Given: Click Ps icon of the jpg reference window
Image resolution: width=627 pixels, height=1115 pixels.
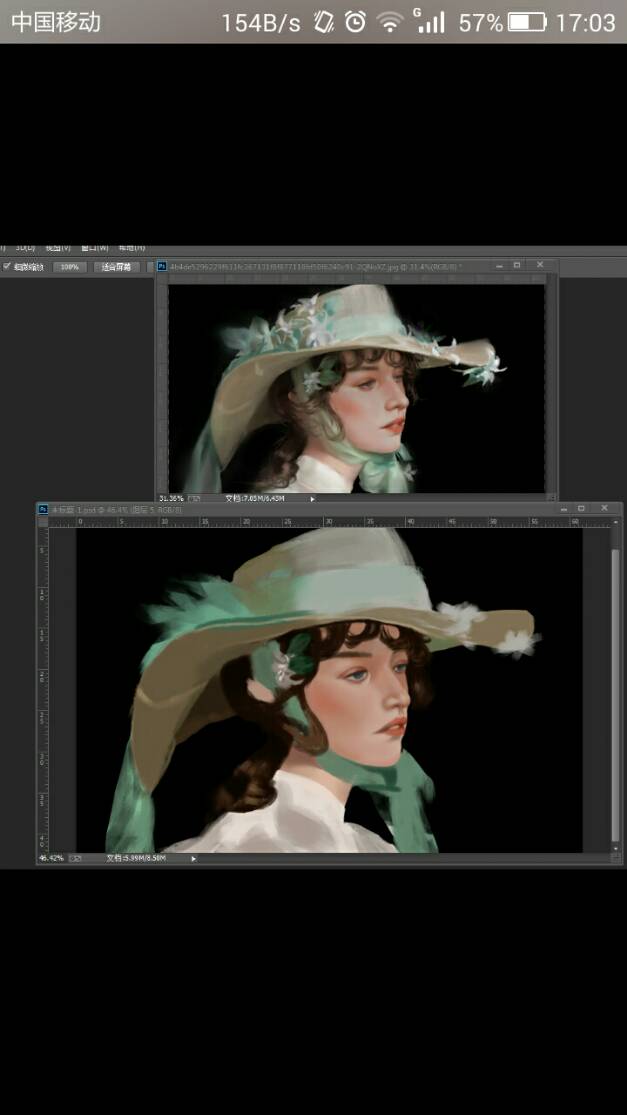Looking at the screenshot, I should 162,265.
